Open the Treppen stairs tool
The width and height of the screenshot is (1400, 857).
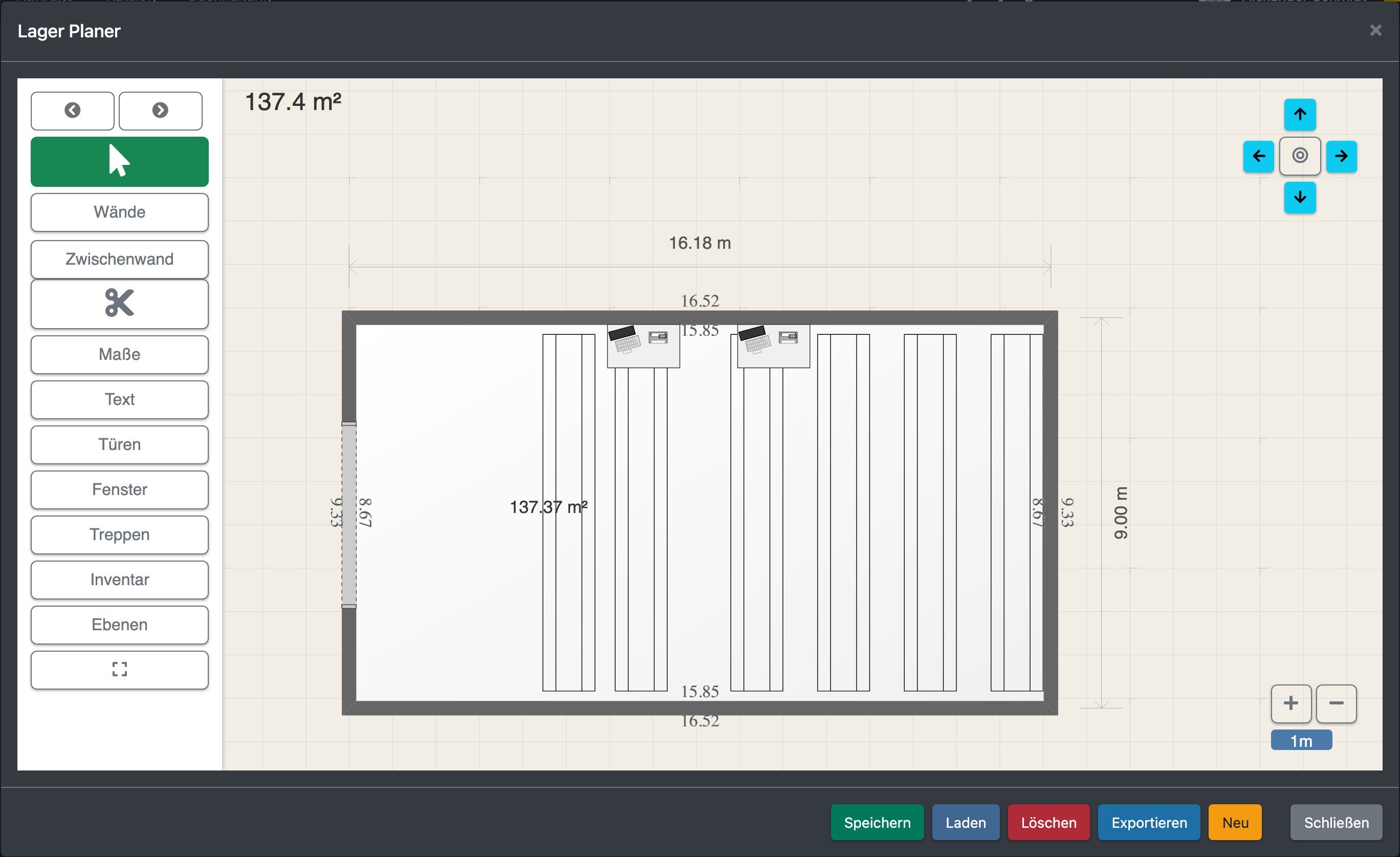(x=119, y=535)
